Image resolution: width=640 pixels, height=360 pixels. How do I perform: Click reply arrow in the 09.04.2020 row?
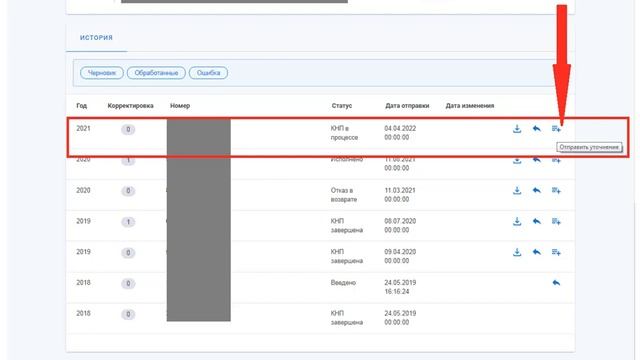(x=537, y=252)
